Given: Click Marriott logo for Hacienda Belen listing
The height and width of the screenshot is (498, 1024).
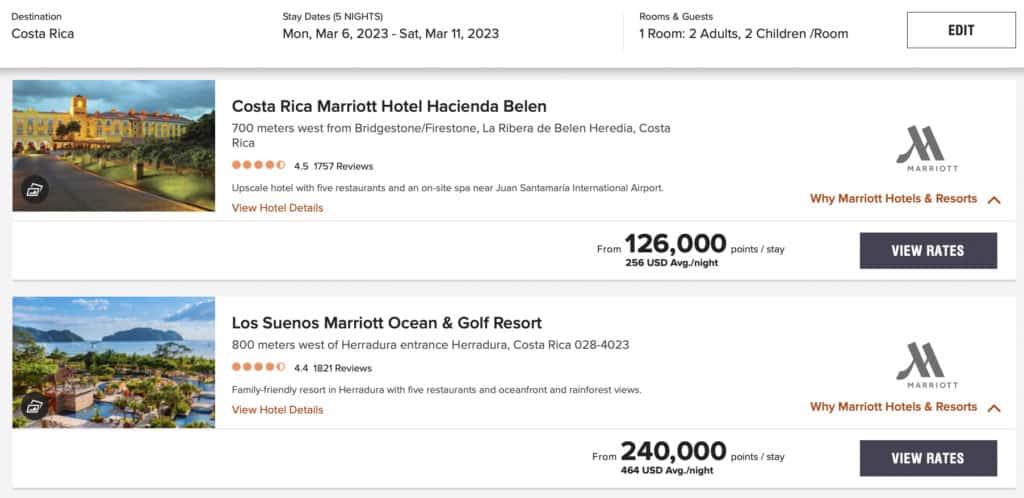Looking at the screenshot, I should [926, 150].
